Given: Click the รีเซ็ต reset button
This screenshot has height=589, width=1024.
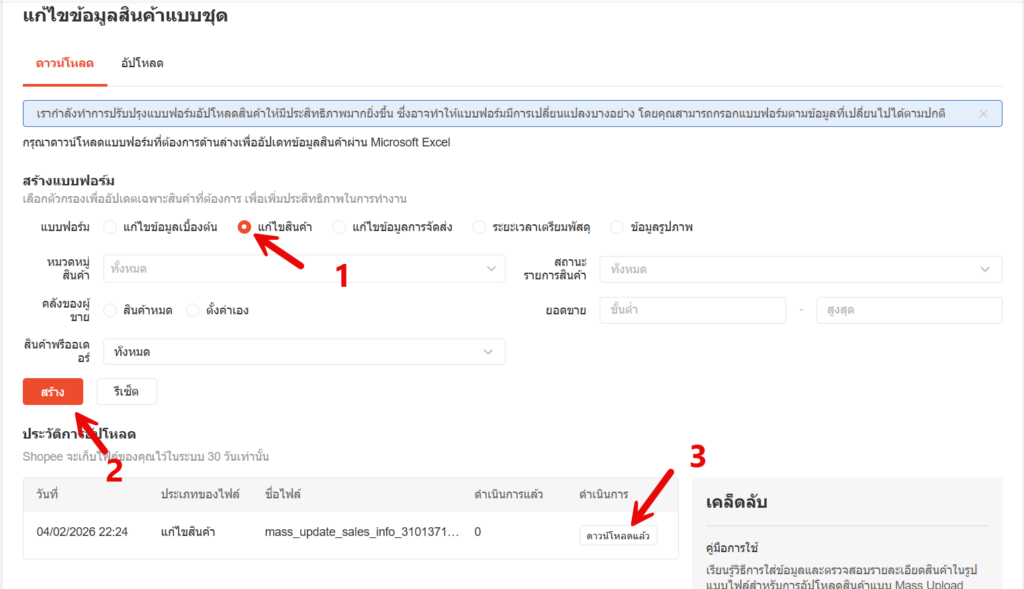Looking at the screenshot, I should [x=126, y=392].
